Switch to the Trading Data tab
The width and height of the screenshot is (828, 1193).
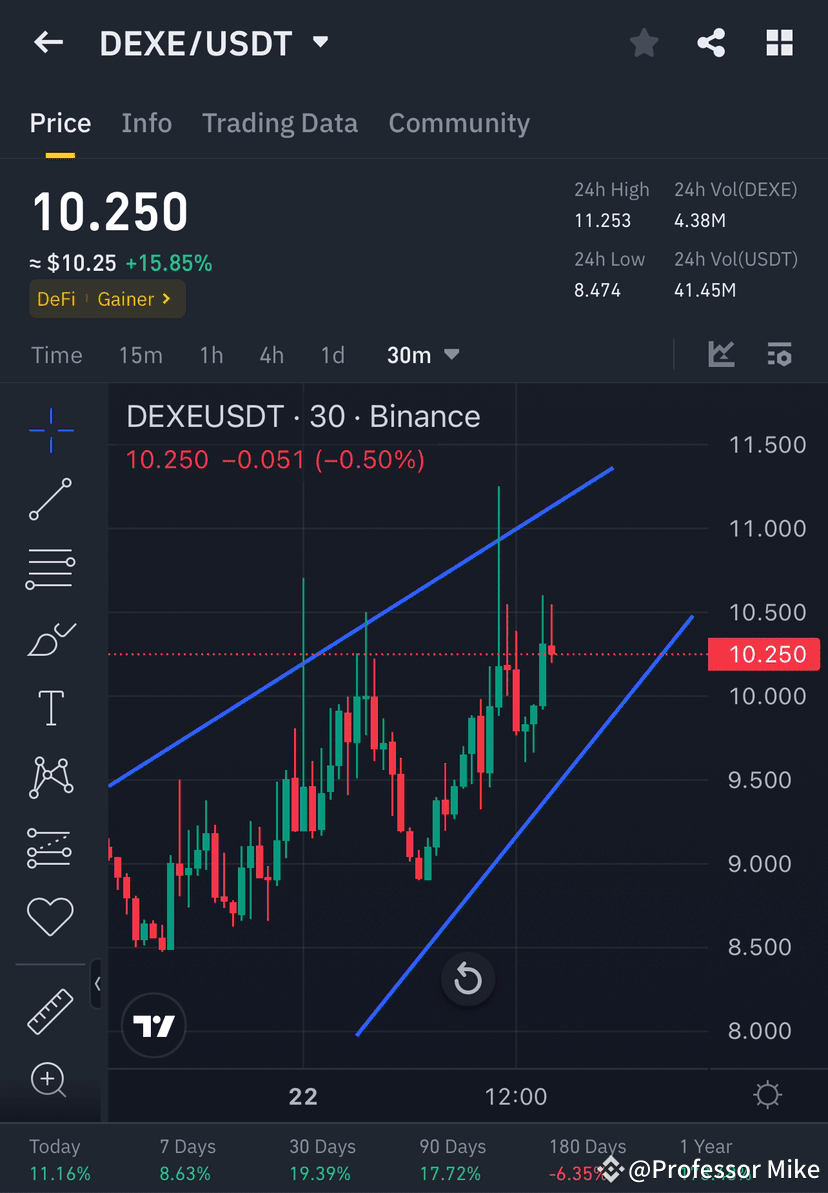coord(280,122)
